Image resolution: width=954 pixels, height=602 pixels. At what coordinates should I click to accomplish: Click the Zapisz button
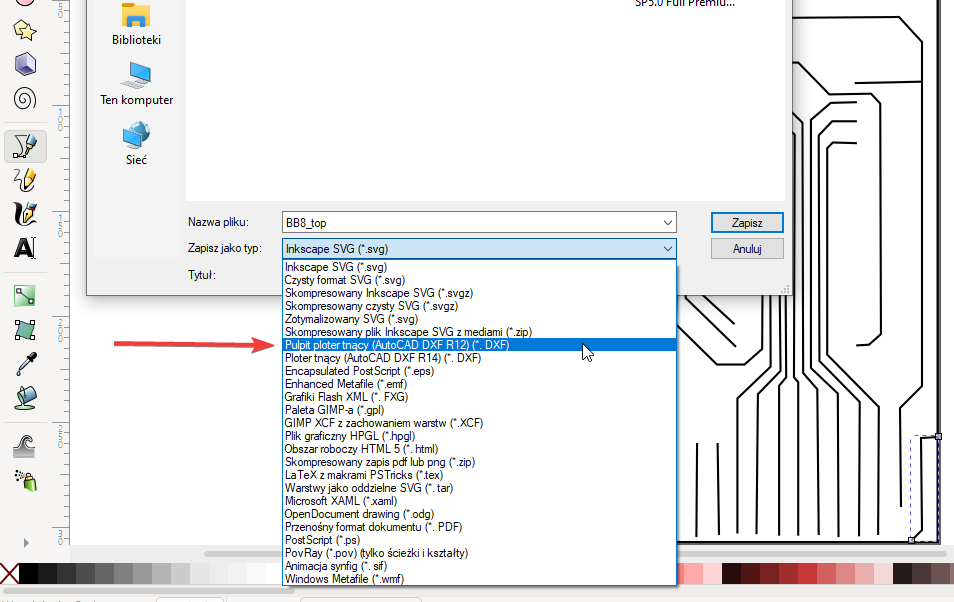[747, 223]
